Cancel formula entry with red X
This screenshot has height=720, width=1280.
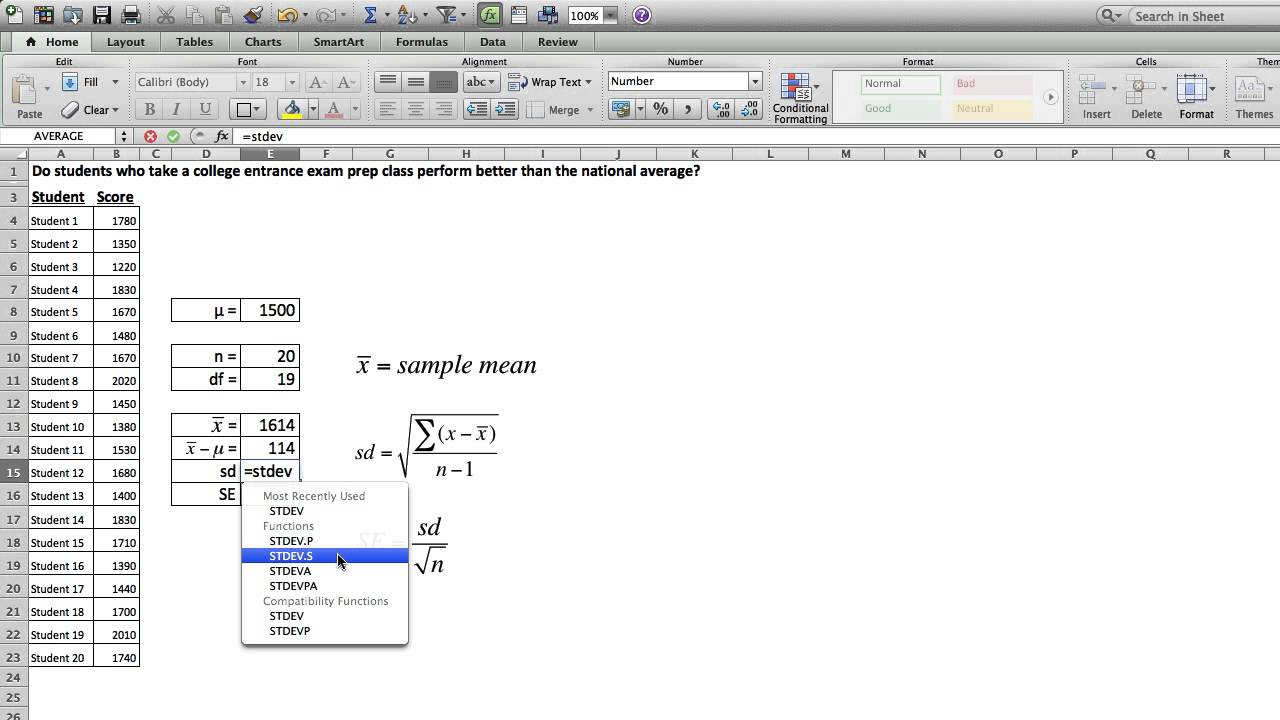coord(150,136)
